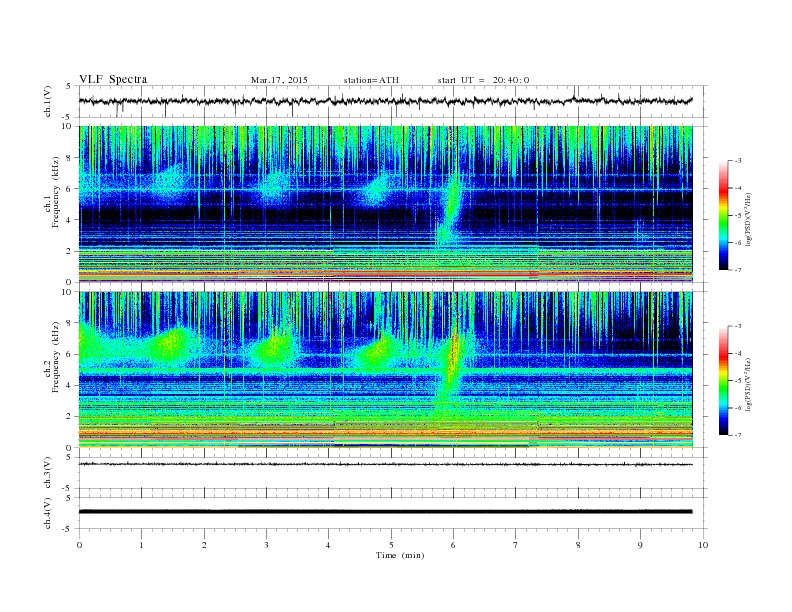Click time axis tick label "9"
This screenshot has height=612, width=792.
[x=640, y=545]
